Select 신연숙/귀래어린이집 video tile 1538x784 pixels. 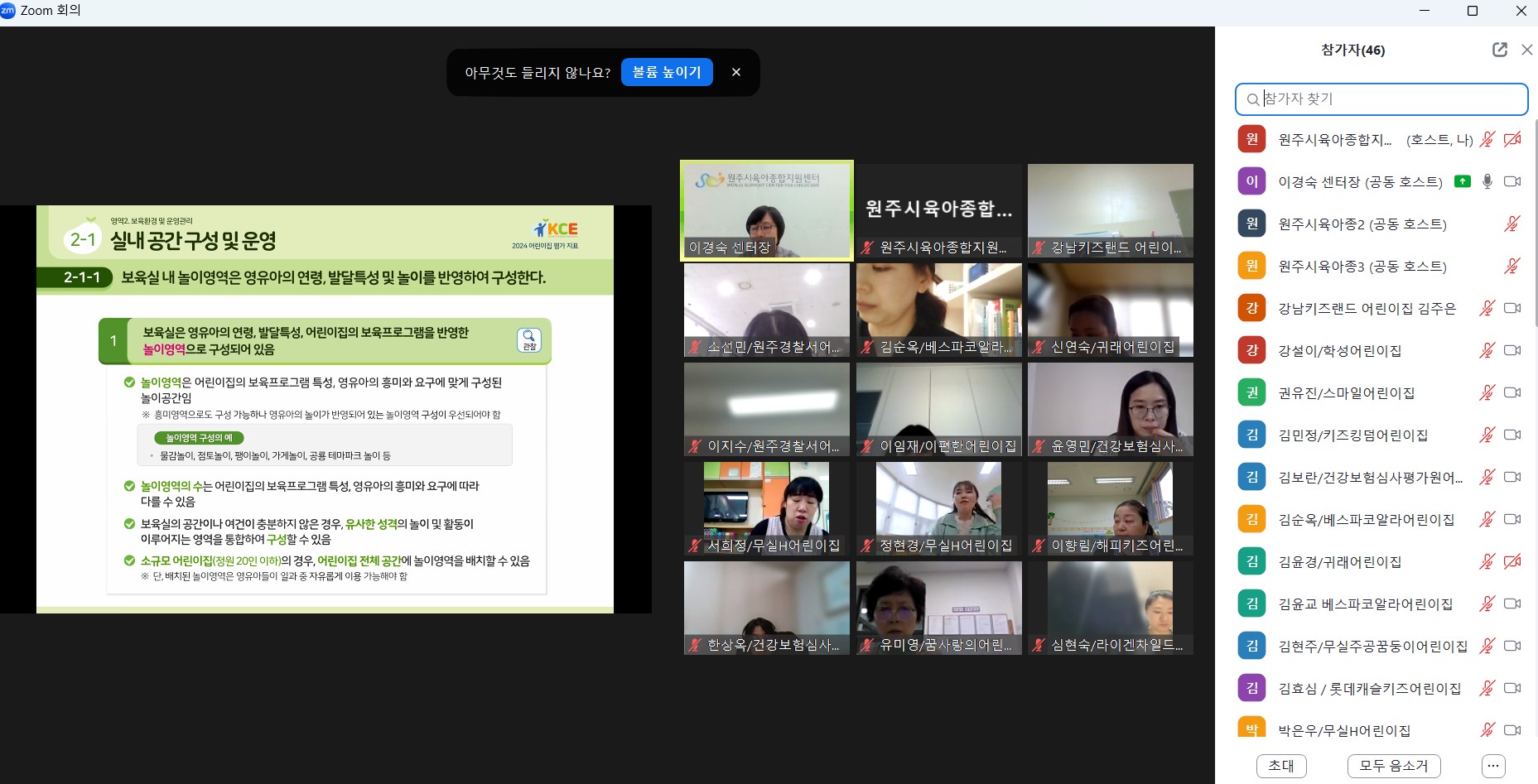(x=1111, y=310)
